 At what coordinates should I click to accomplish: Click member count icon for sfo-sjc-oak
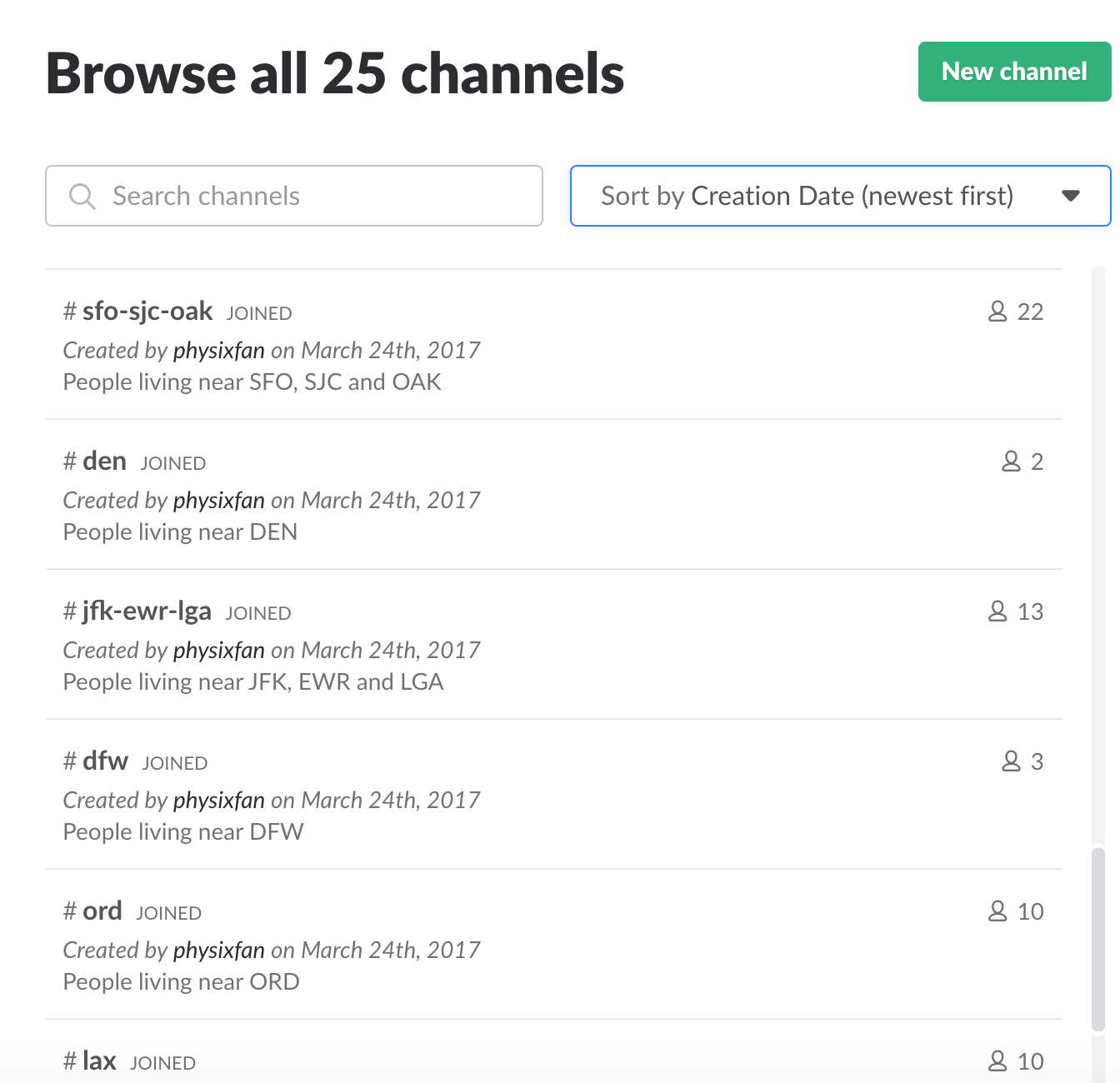tap(997, 312)
